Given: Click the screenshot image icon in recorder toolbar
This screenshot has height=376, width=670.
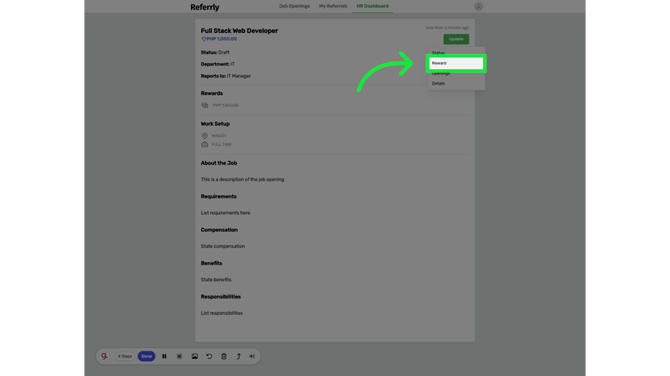Looking at the screenshot, I should coord(194,356).
